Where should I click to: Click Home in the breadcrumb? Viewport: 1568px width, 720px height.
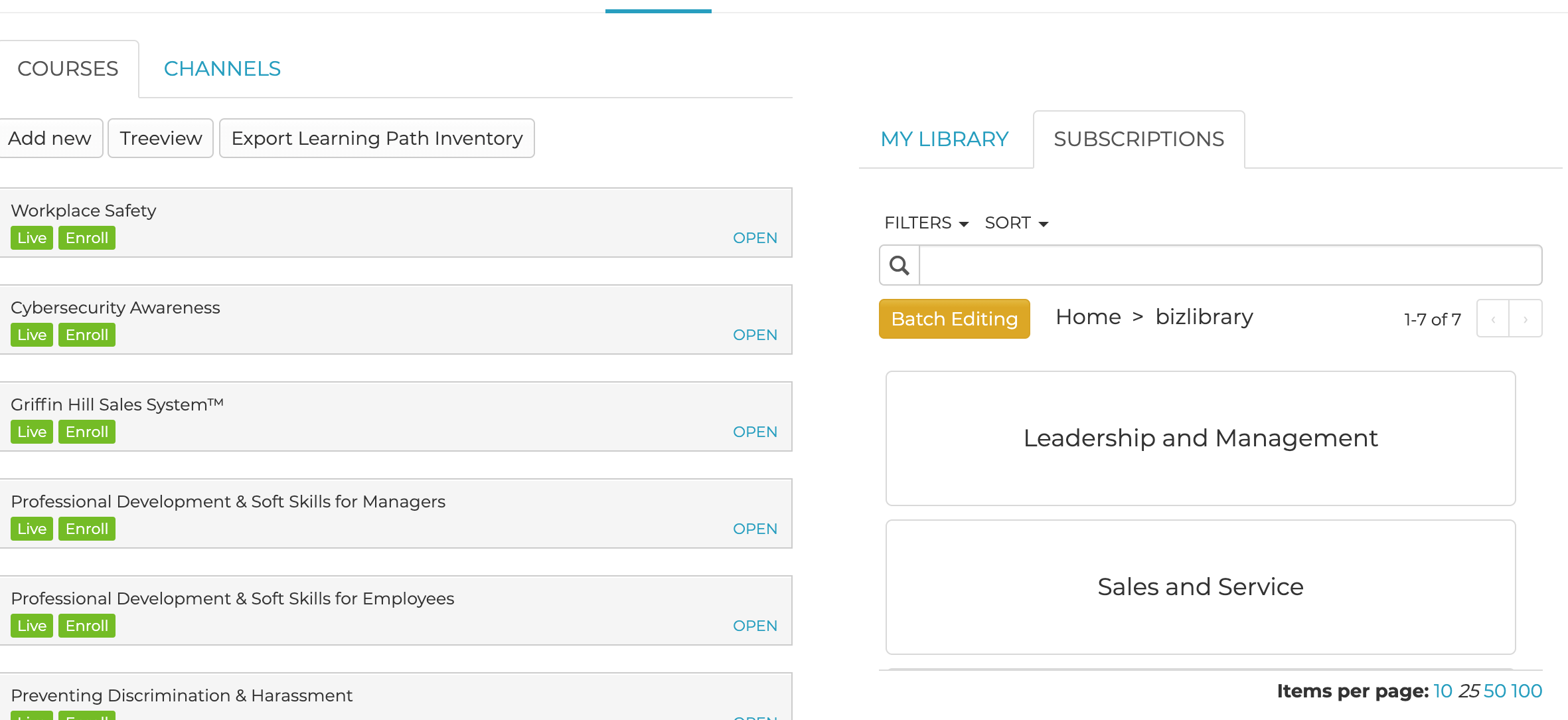click(x=1088, y=317)
